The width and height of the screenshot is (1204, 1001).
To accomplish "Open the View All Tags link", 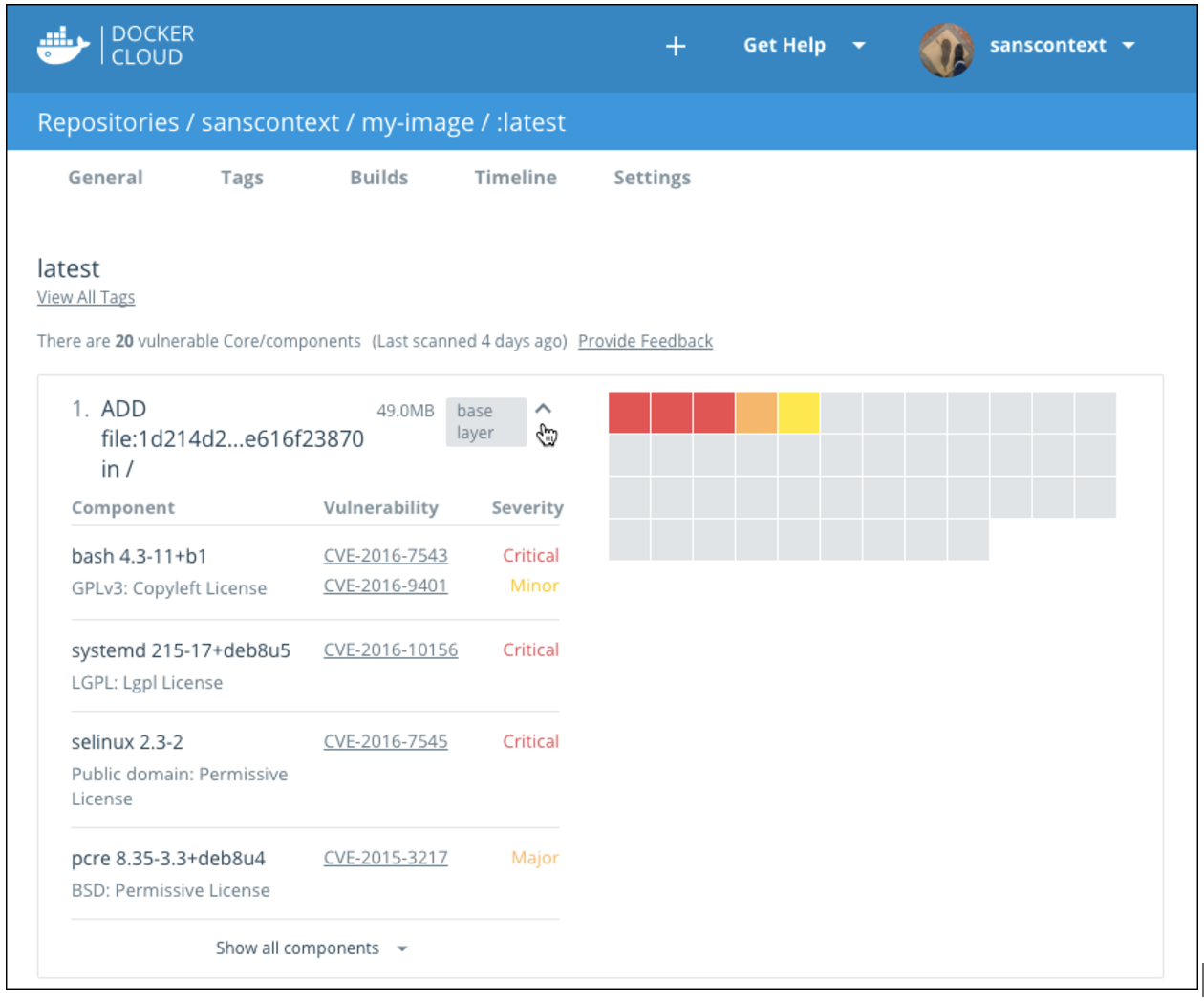I will point(85,297).
